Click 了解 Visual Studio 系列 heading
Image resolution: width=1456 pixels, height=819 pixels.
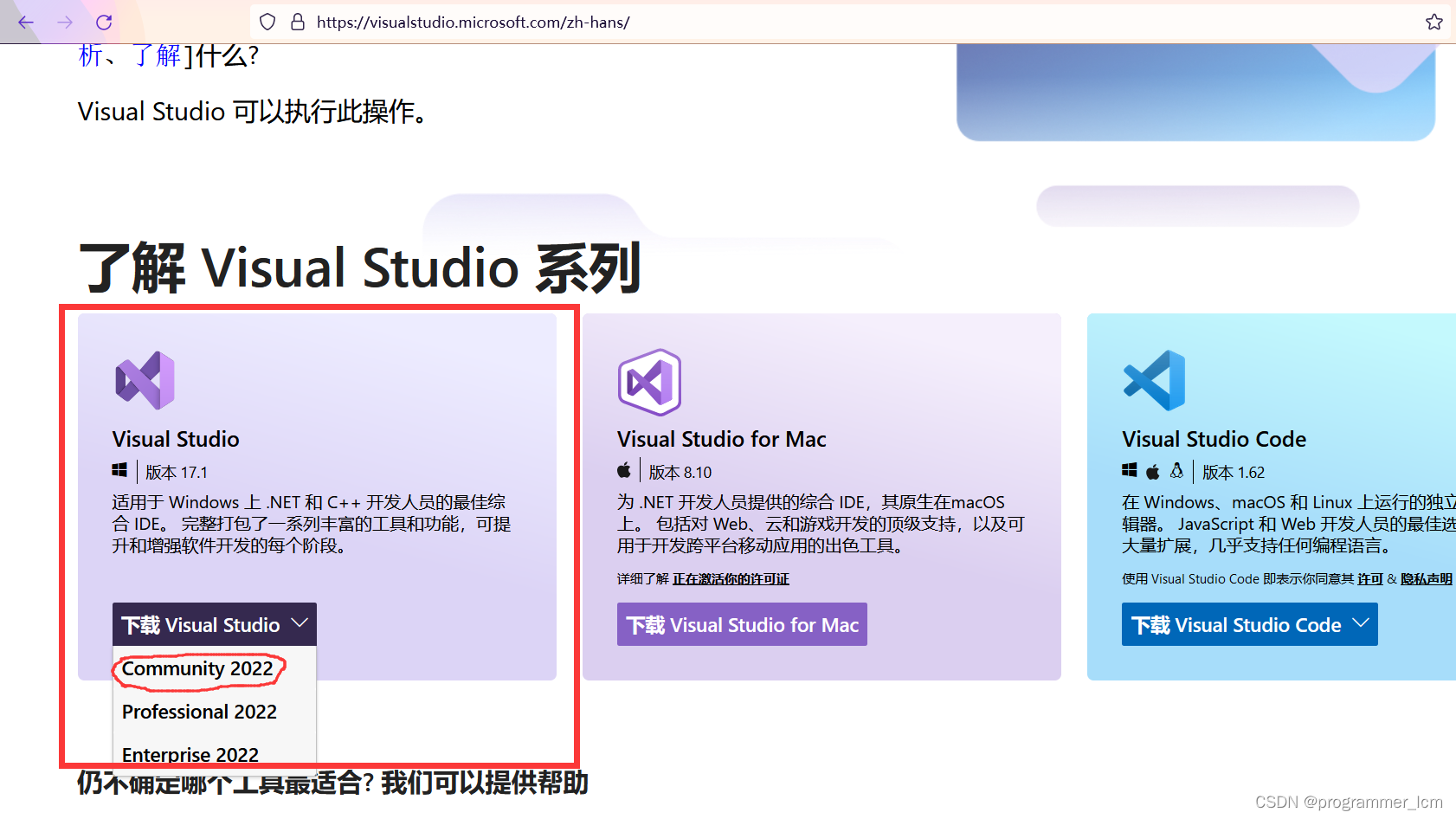[360, 268]
